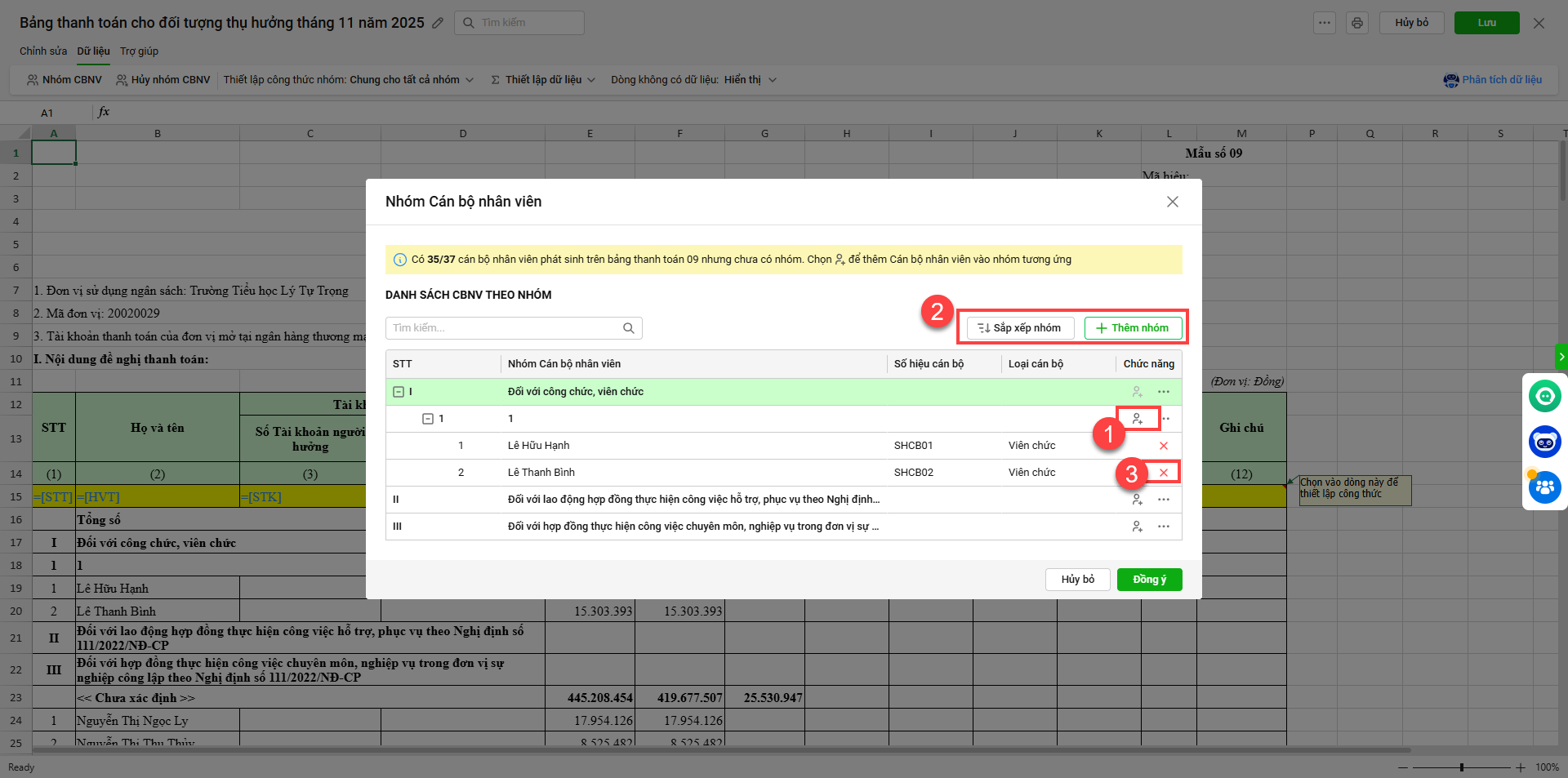
Task: Open more options for group II
Action: pyautogui.click(x=1164, y=500)
